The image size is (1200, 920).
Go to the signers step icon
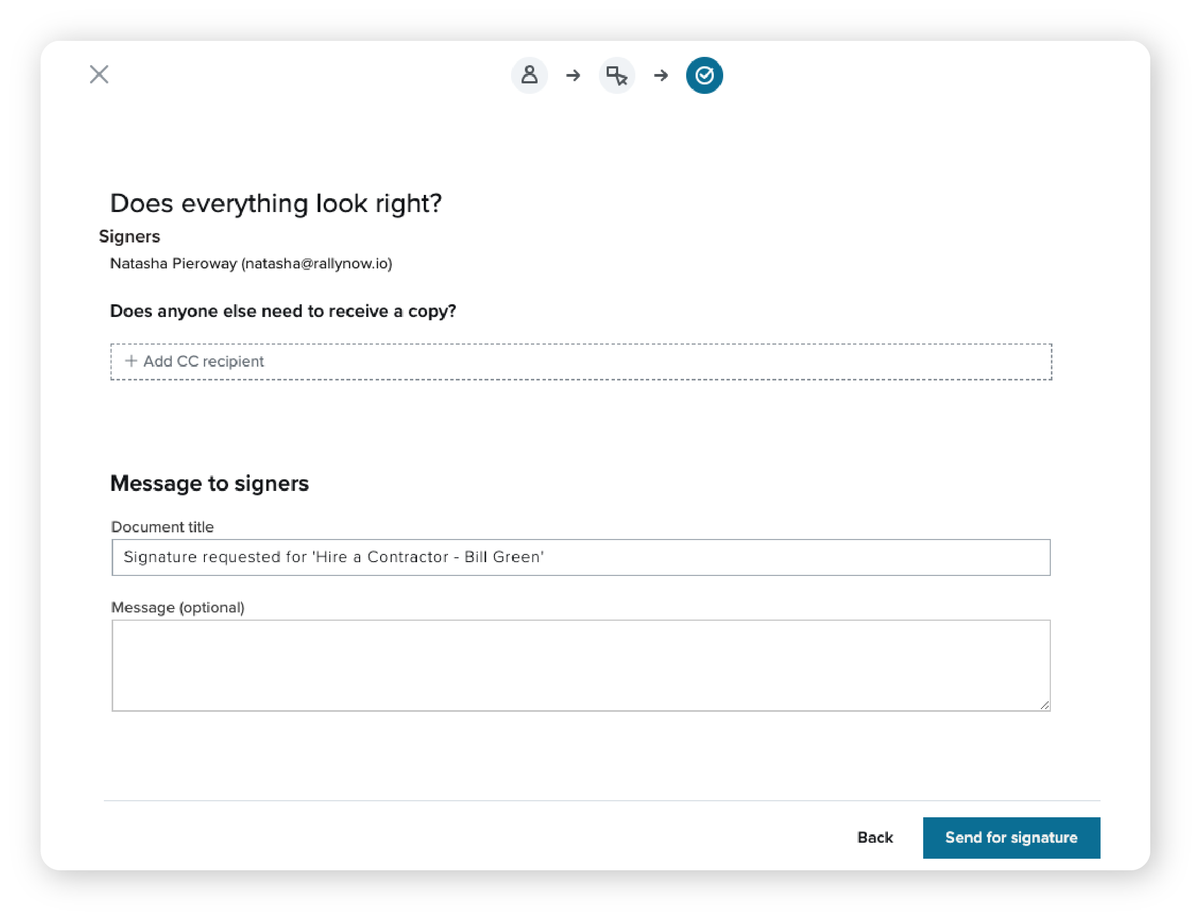pyautogui.click(x=529, y=75)
